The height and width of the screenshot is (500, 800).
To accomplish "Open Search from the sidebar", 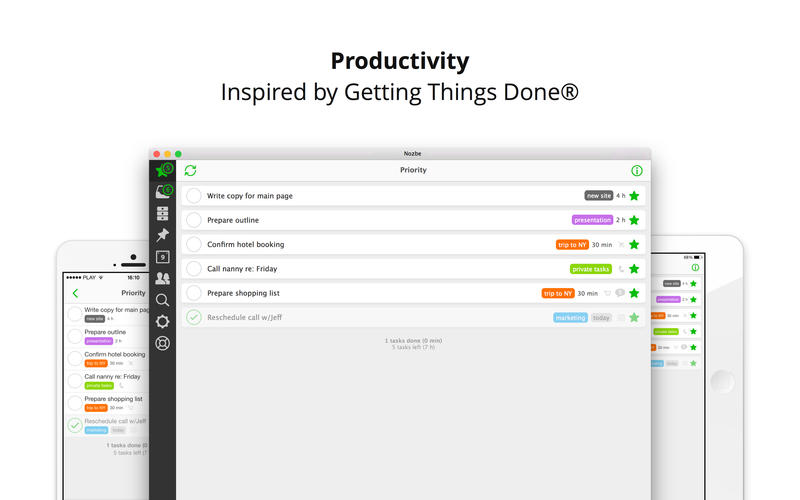I will click(162, 299).
